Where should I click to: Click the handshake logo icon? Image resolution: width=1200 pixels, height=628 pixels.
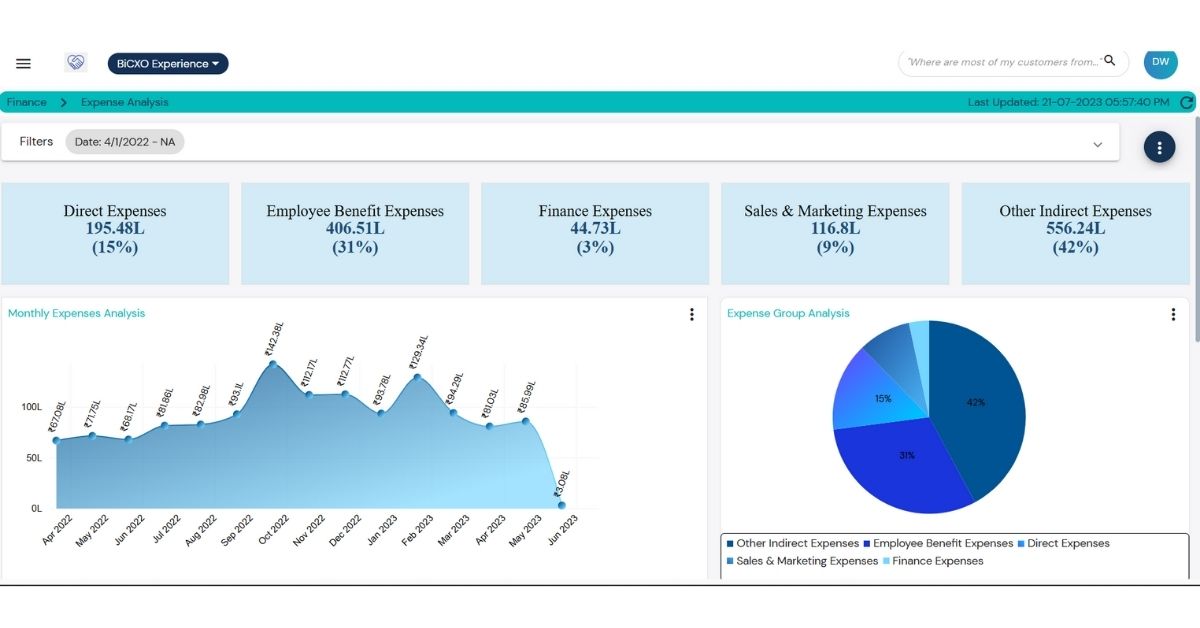coord(76,62)
